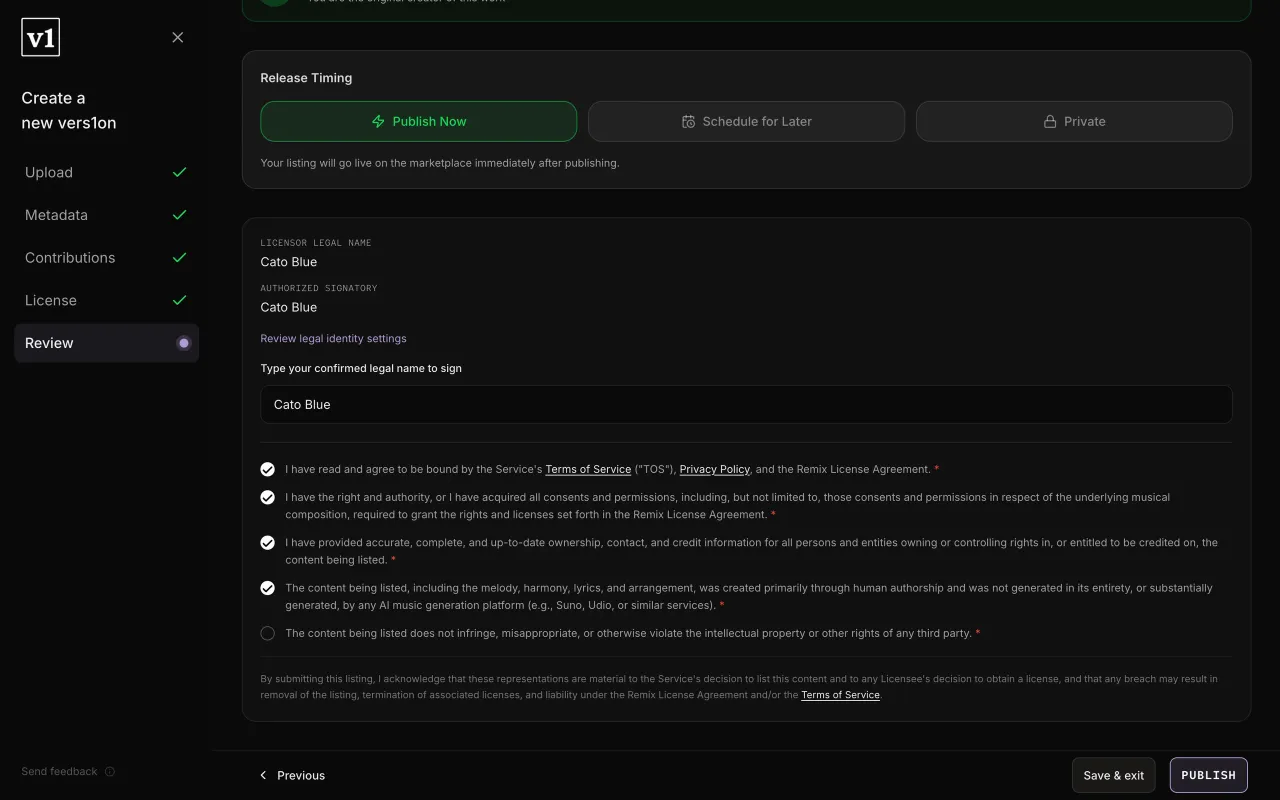Uncheck the human authorship AI checkbox

click(268, 588)
